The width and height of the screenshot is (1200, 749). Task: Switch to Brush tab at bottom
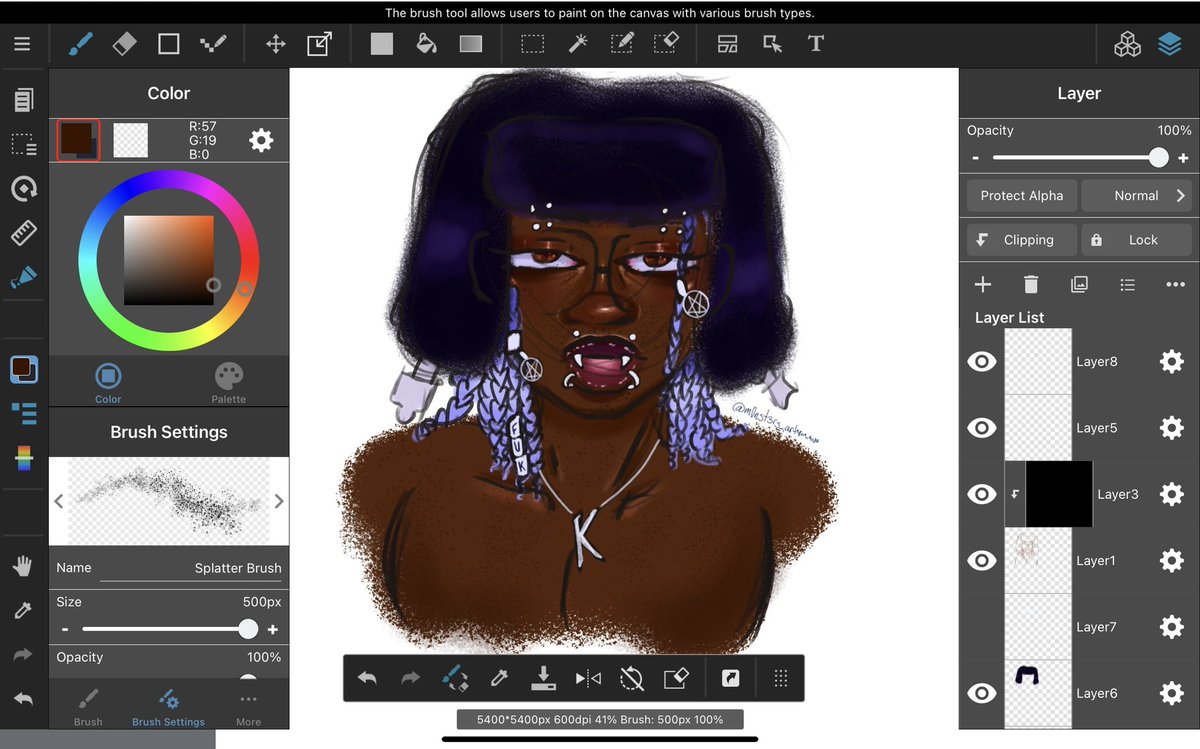pos(88,707)
